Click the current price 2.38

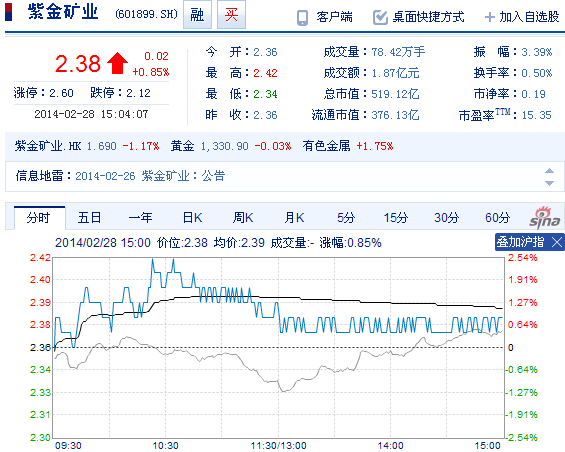pos(77,64)
